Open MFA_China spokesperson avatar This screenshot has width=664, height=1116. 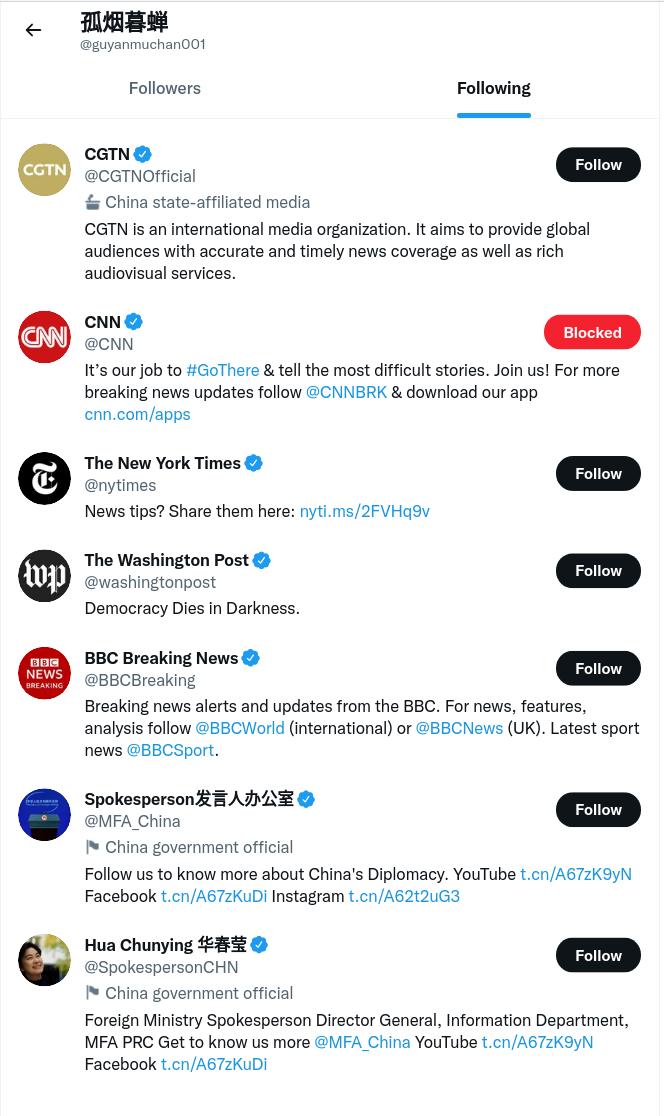(x=44, y=814)
